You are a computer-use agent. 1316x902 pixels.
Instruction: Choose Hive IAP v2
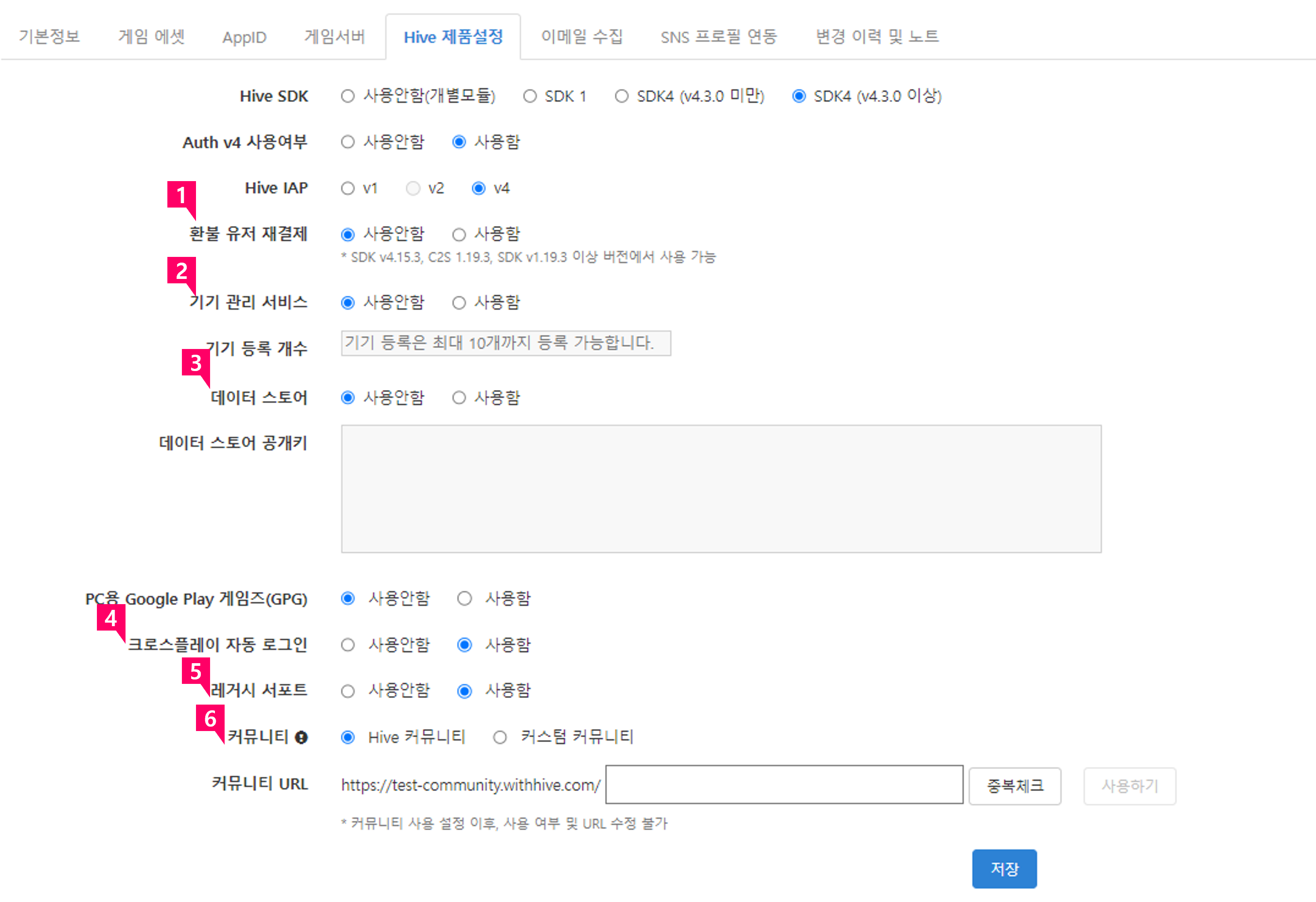pyautogui.click(x=414, y=188)
